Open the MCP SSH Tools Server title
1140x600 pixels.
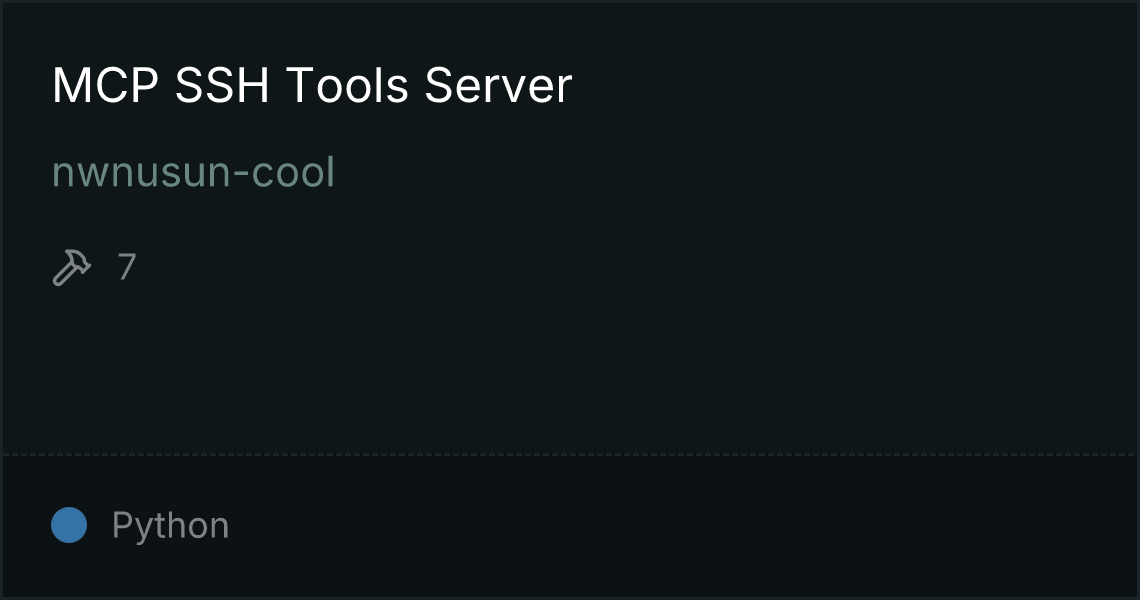point(312,85)
